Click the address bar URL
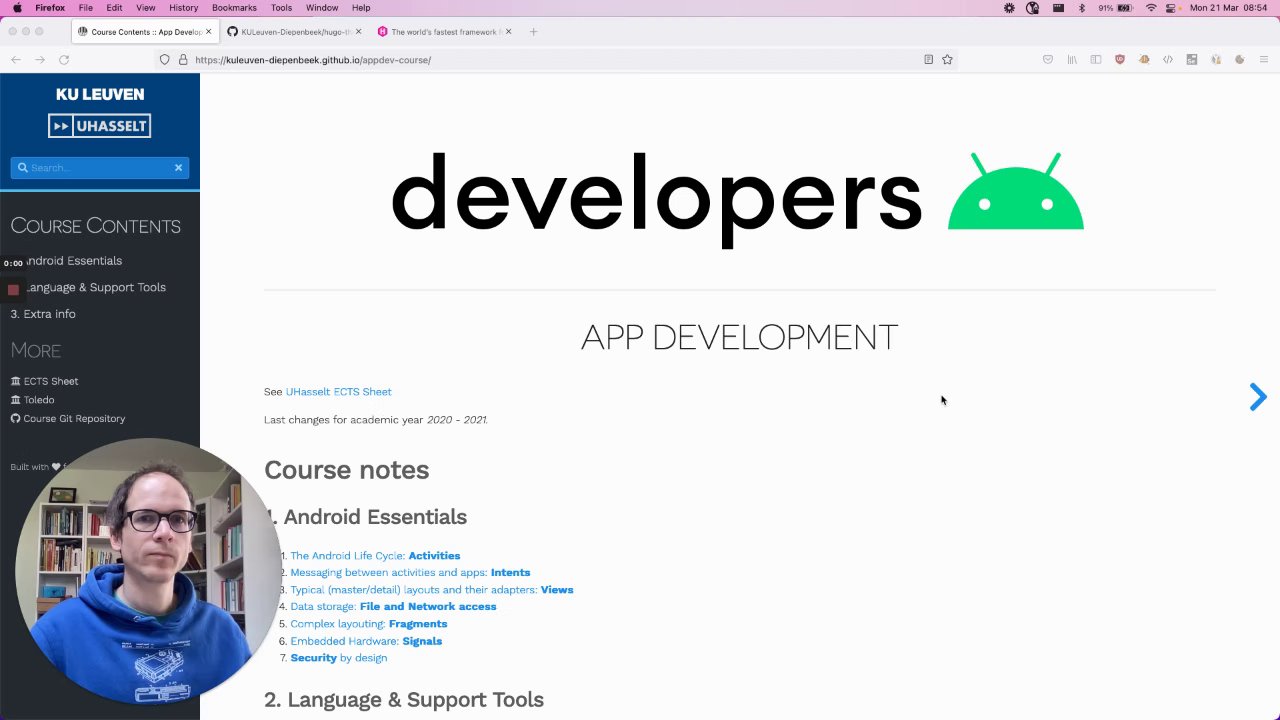 313,60
